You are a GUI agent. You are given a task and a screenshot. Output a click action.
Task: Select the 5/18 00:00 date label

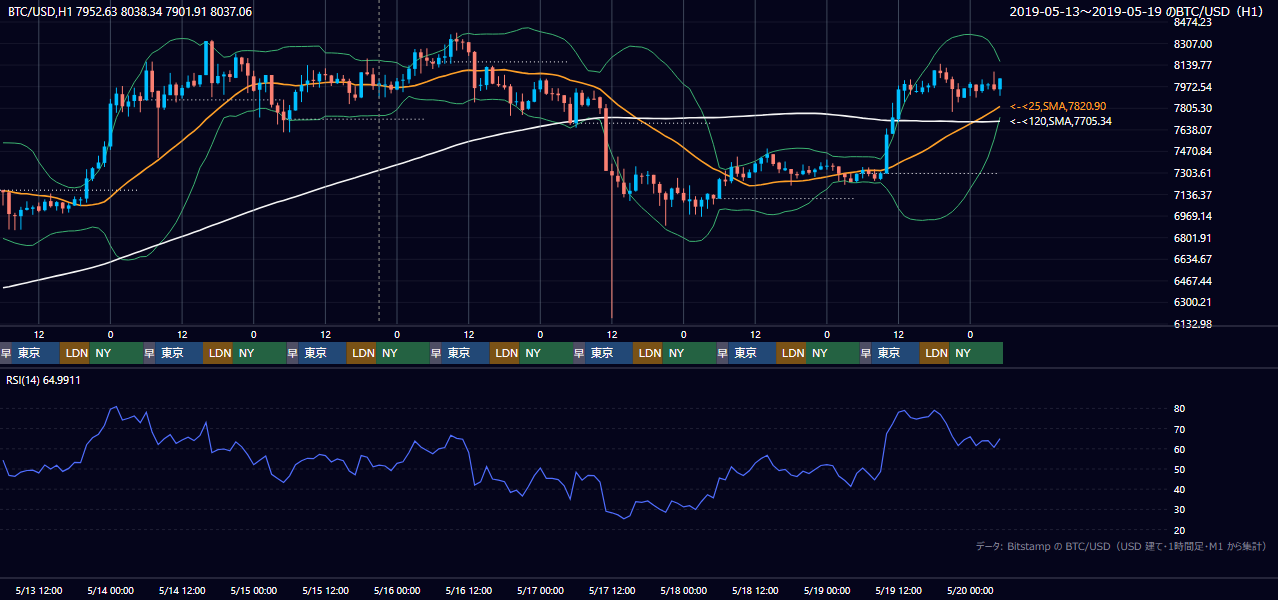click(683, 591)
